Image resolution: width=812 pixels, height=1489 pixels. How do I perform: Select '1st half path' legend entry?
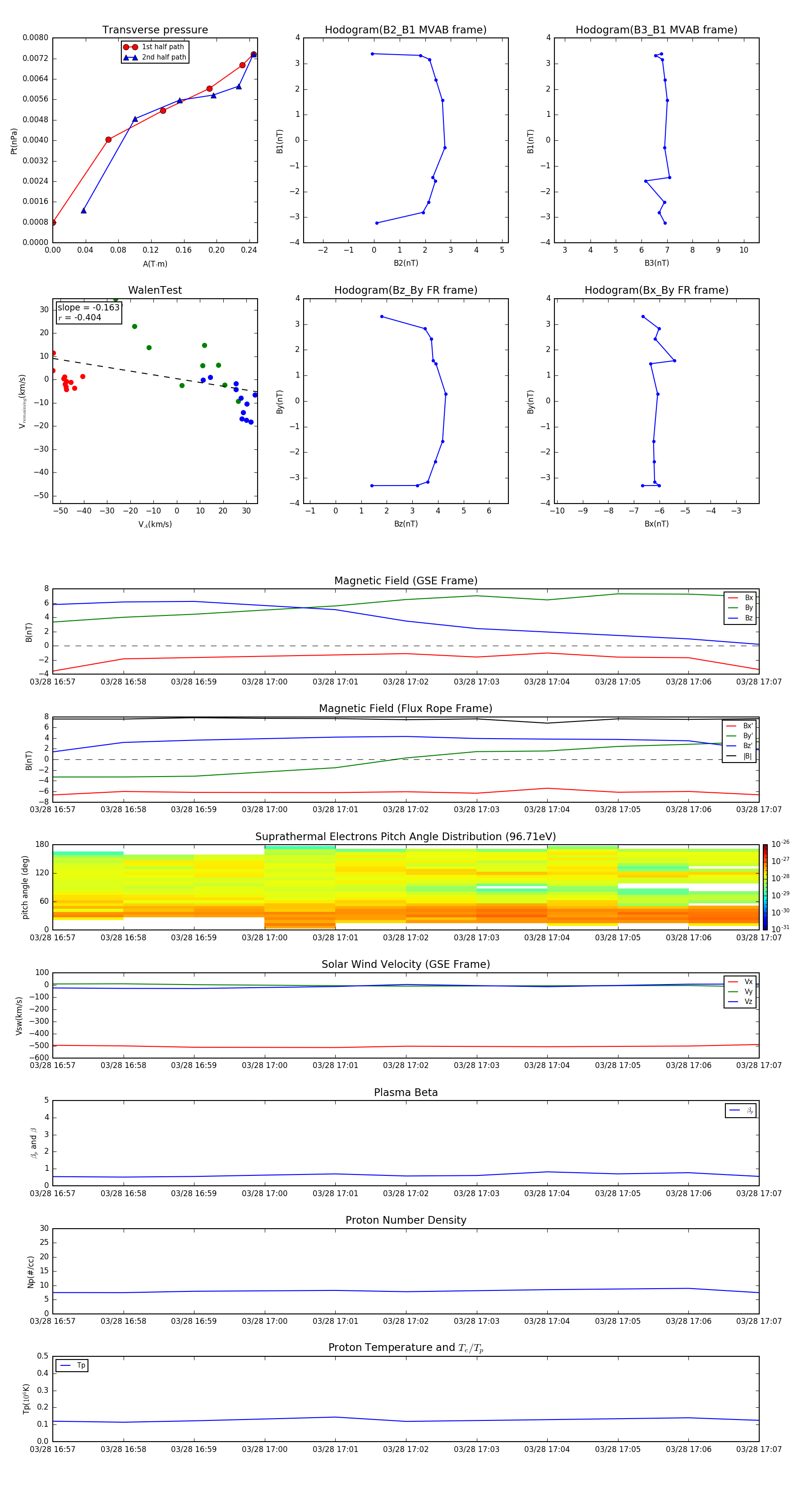154,47
